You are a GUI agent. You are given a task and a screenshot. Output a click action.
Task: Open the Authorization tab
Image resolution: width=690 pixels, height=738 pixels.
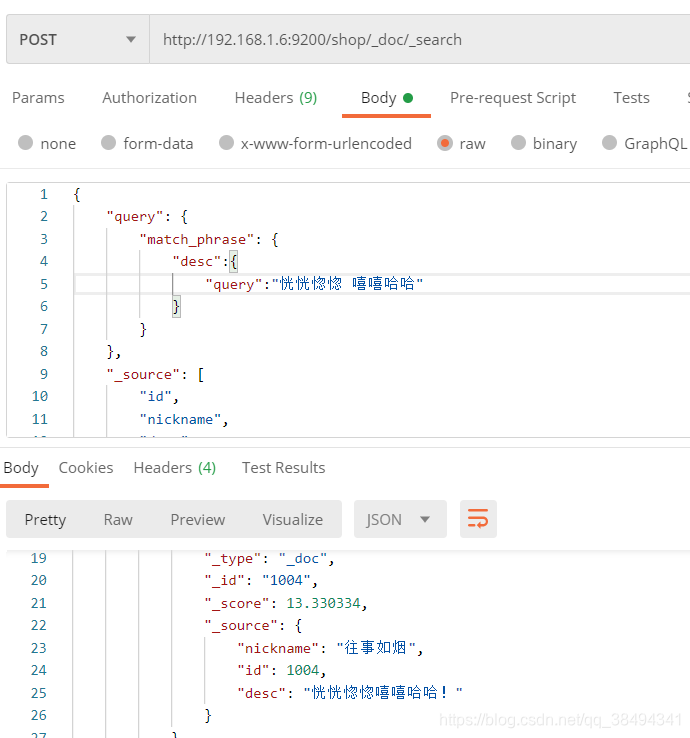click(x=149, y=97)
